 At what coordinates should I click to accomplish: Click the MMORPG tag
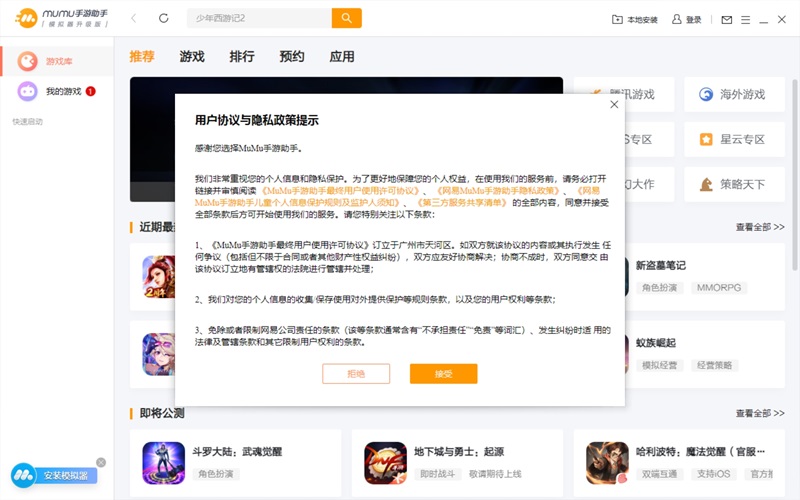click(719, 288)
